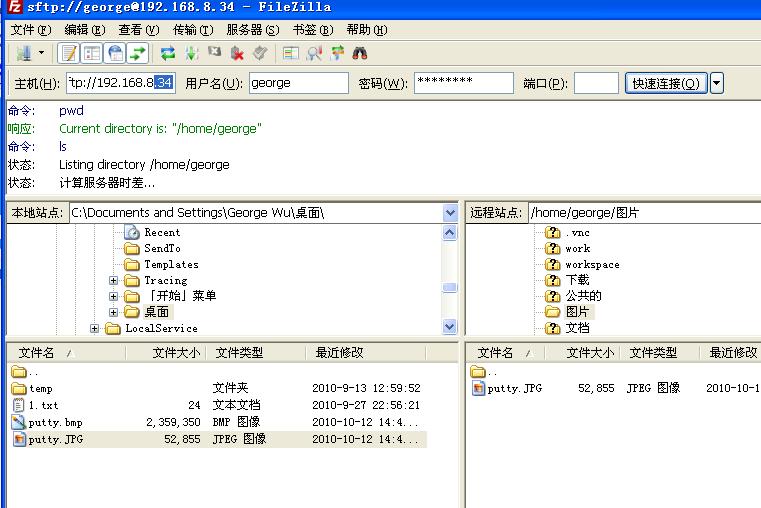Screen dimensions: 761x508
Task: Click the 快速连接 button
Action: (x=666, y=83)
